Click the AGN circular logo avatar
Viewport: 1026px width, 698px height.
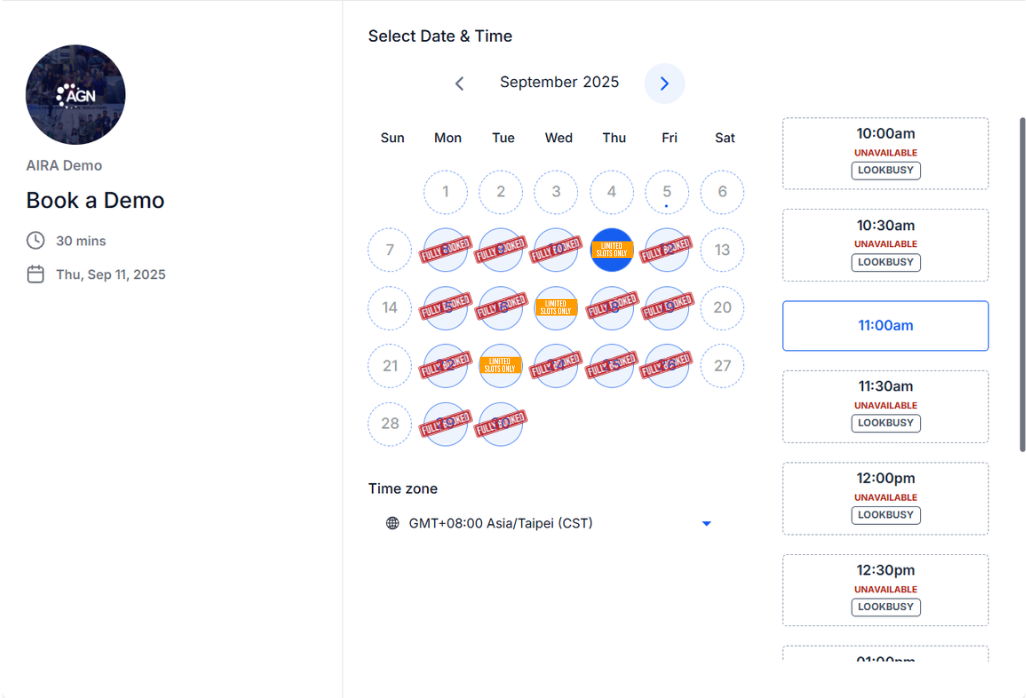75,95
